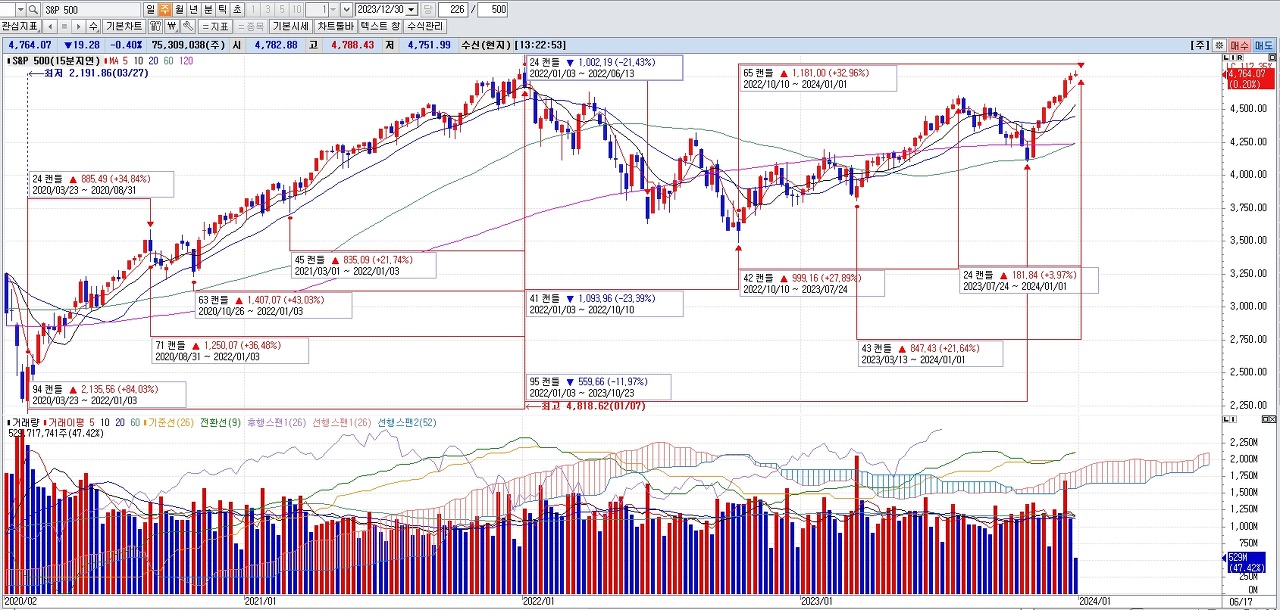The width and height of the screenshot is (1280, 610).
Task: Click the blue 매도 sell button
Action: coord(1264,45)
